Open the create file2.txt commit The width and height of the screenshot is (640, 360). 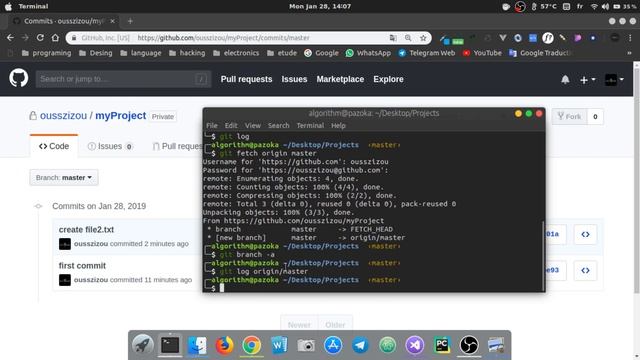(86, 229)
